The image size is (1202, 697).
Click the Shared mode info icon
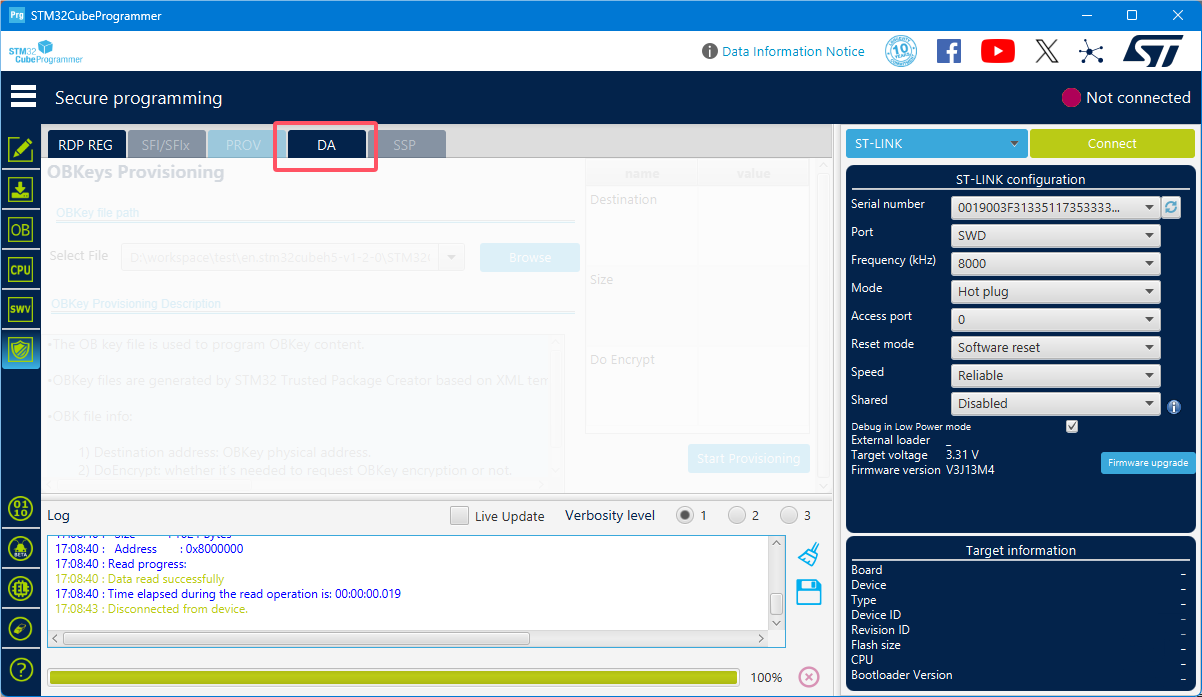(x=1174, y=407)
